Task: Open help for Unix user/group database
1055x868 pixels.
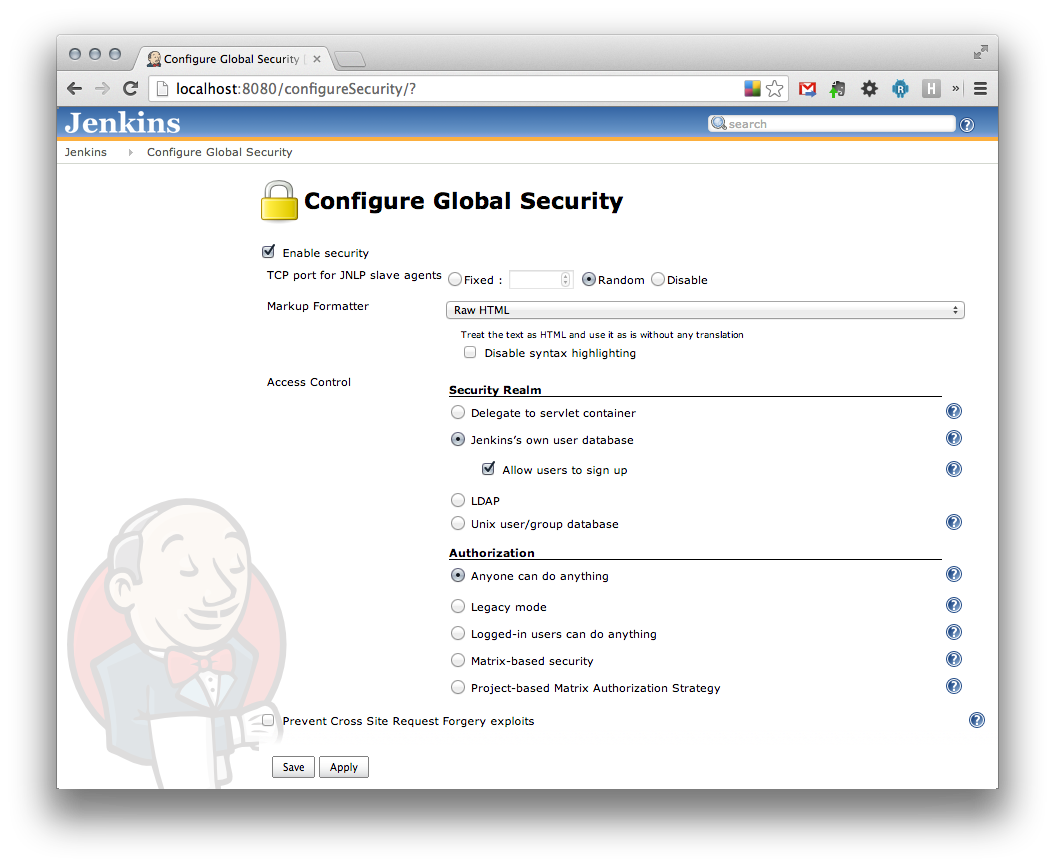Action: (953, 522)
